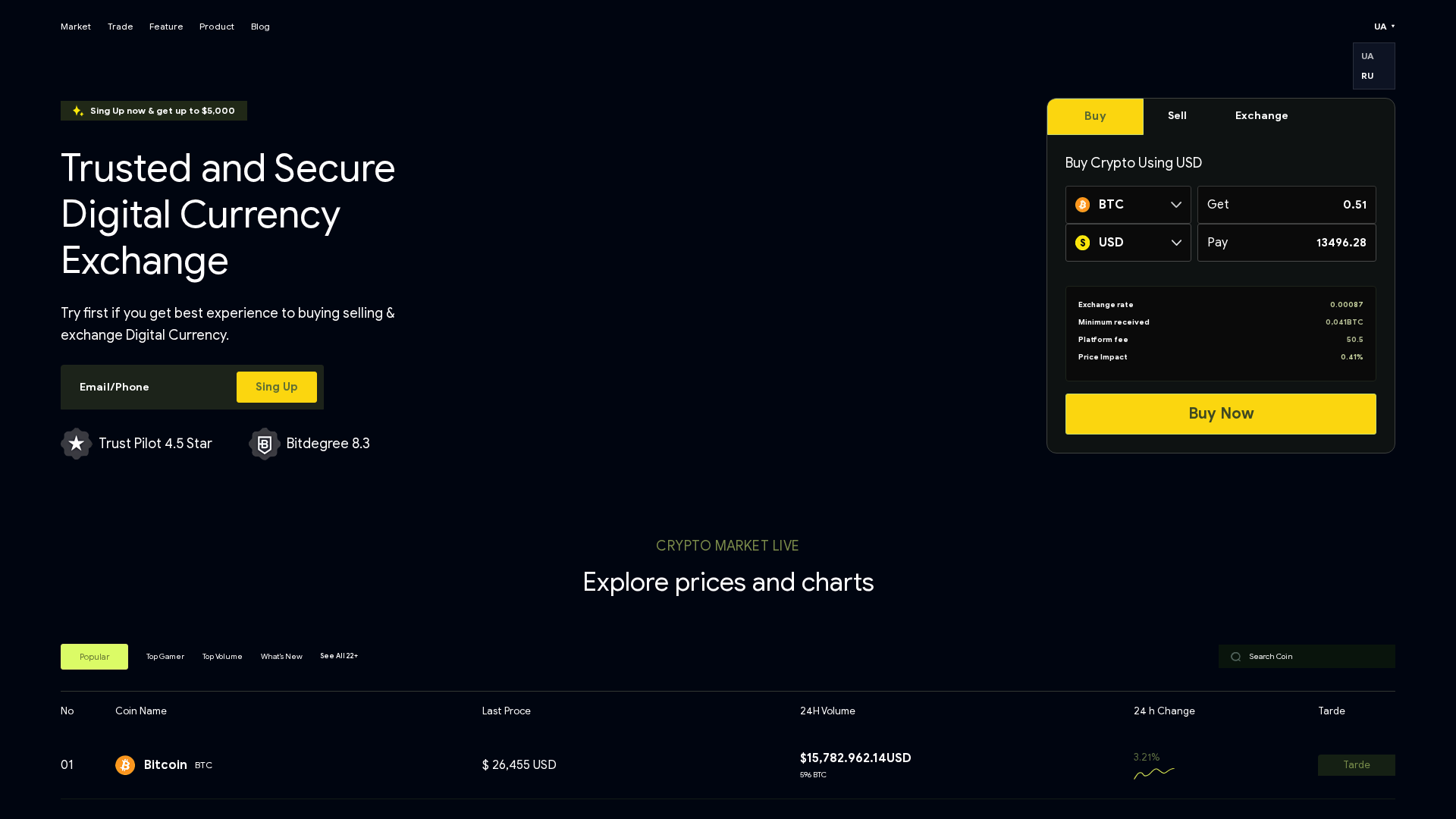Screen dimensions: 1456x819
Task: Click the 3.21% change value
Action: [1147, 758]
